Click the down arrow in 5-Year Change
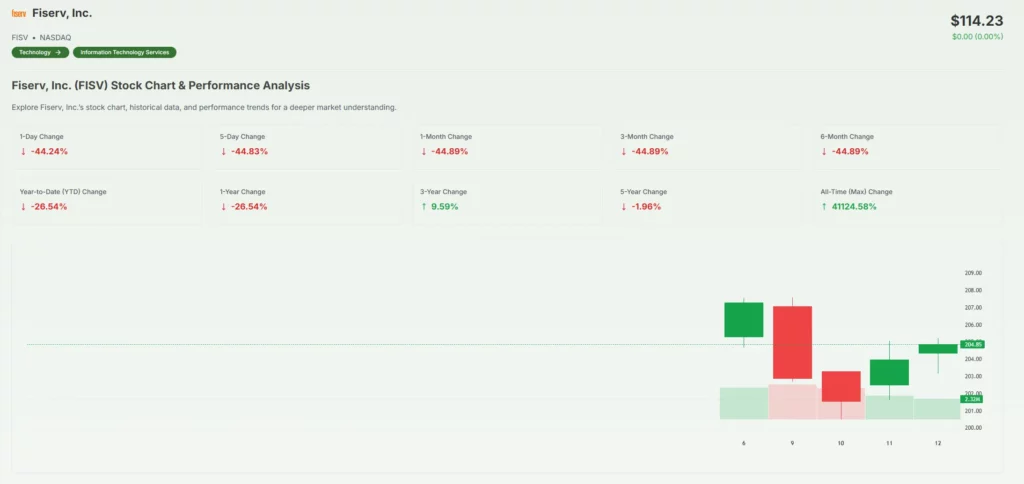The width and height of the screenshot is (1024, 484). pyautogui.click(x=624, y=207)
